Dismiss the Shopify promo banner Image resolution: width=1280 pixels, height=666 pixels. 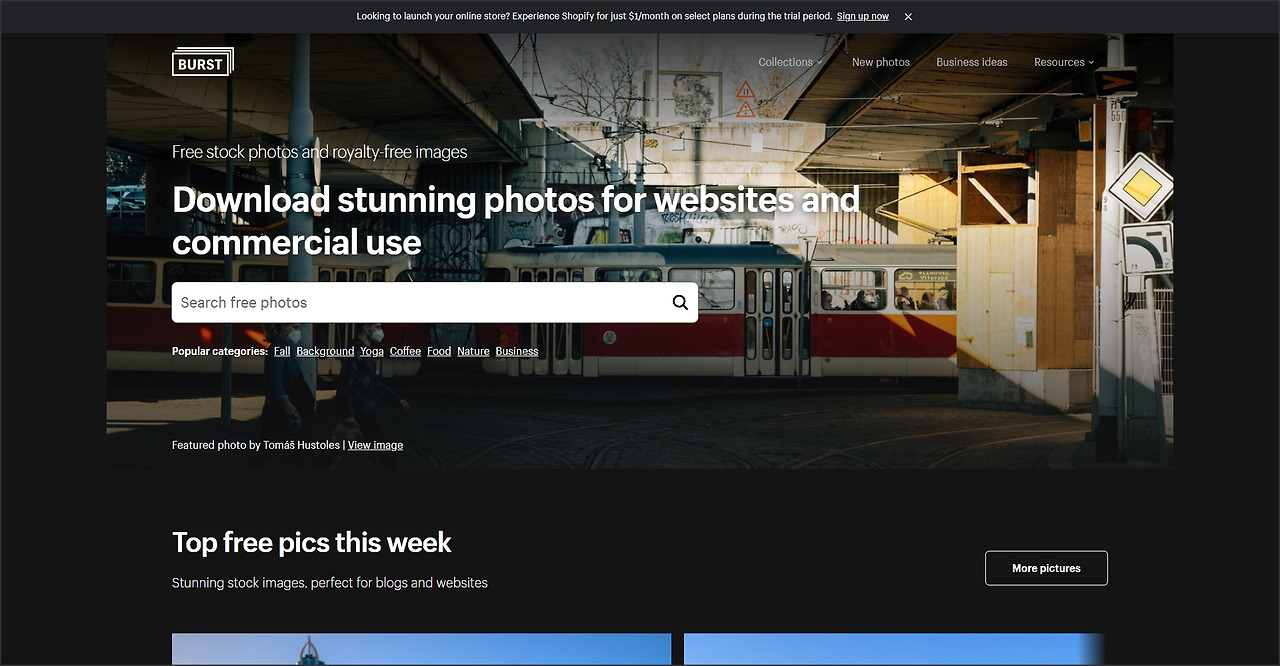tap(908, 16)
